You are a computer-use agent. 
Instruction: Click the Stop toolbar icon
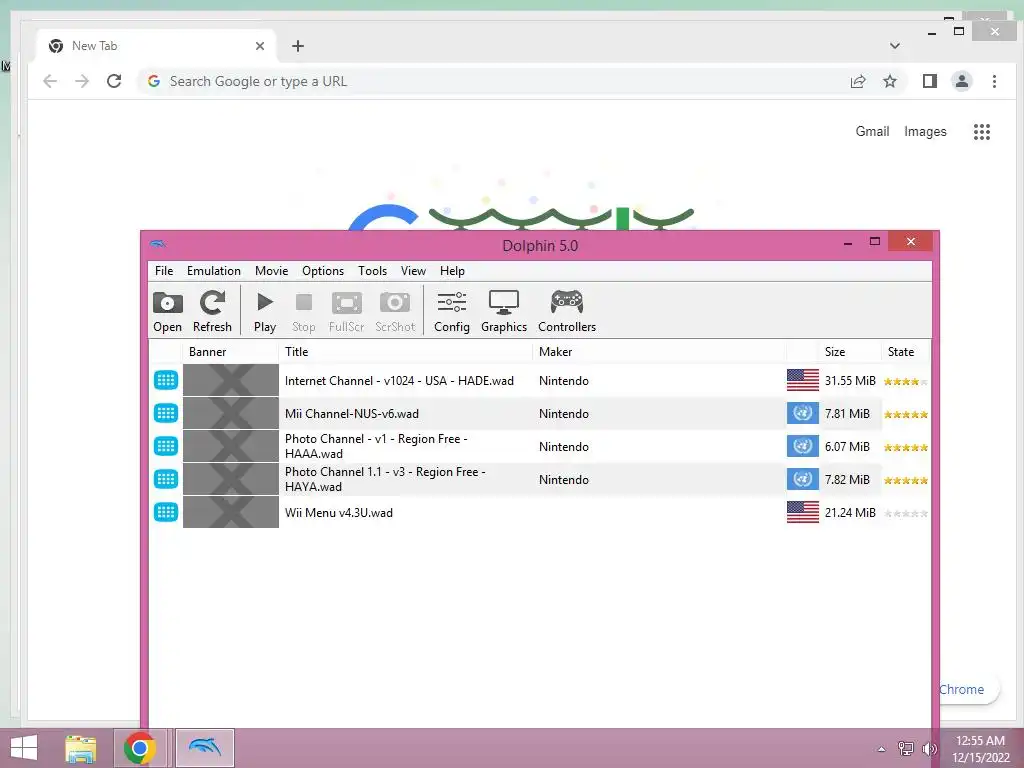pyautogui.click(x=303, y=311)
